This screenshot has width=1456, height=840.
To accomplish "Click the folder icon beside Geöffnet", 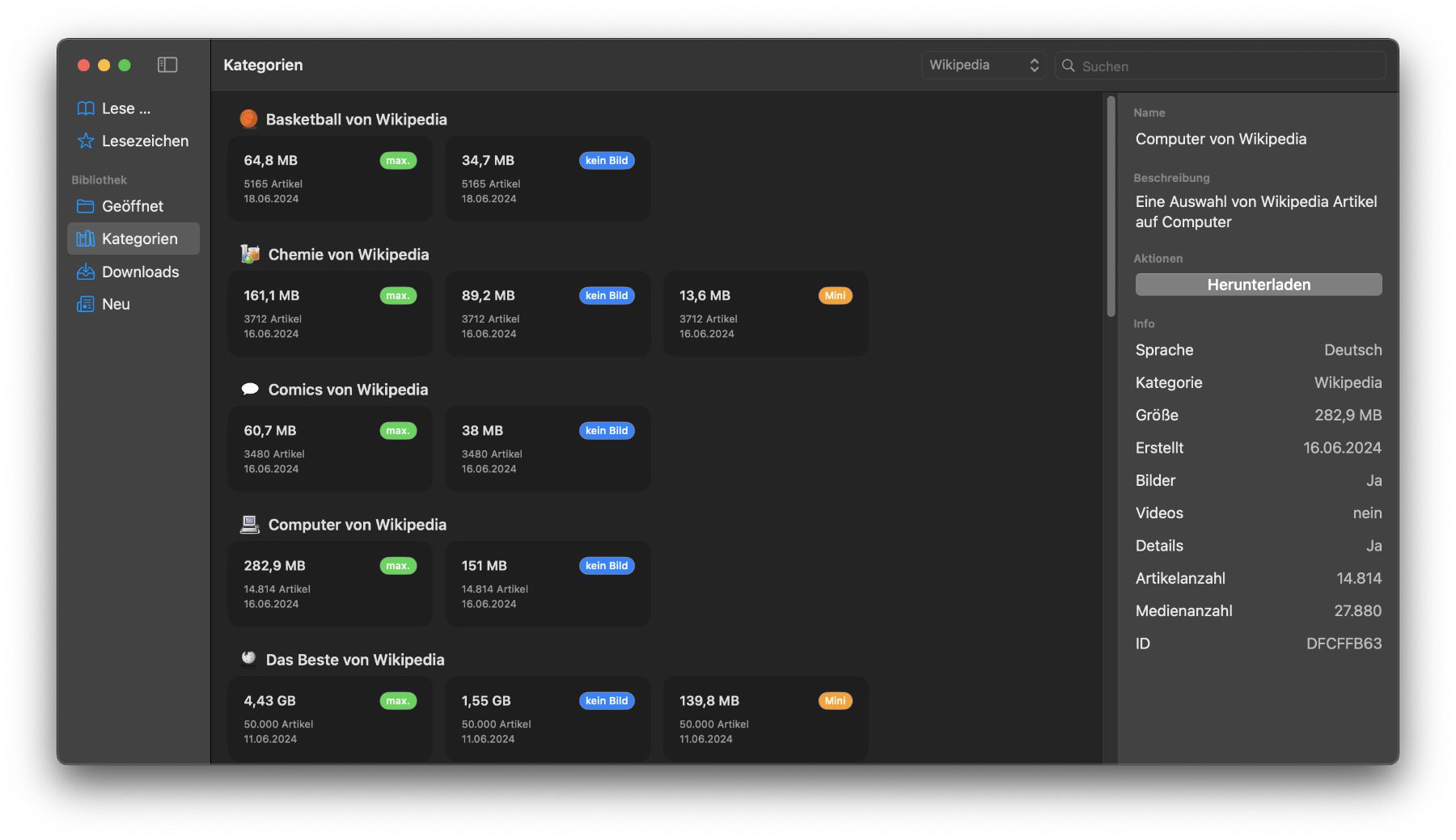I will (86, 206).
